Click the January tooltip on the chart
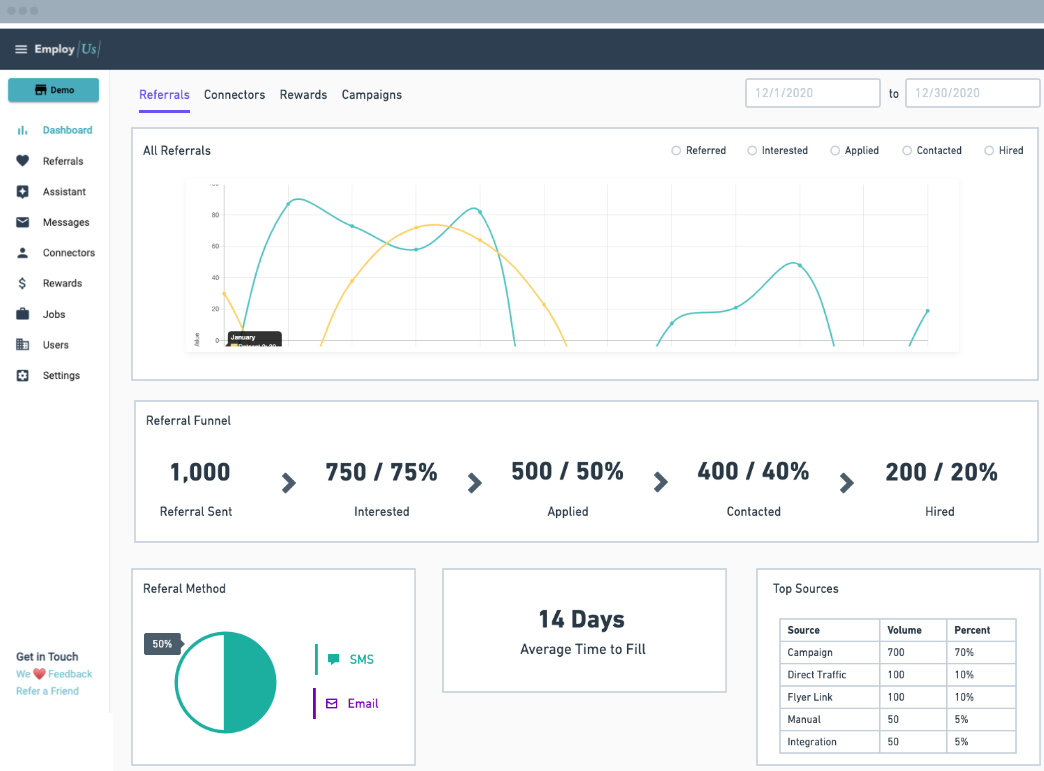 [x=254, y=338]
